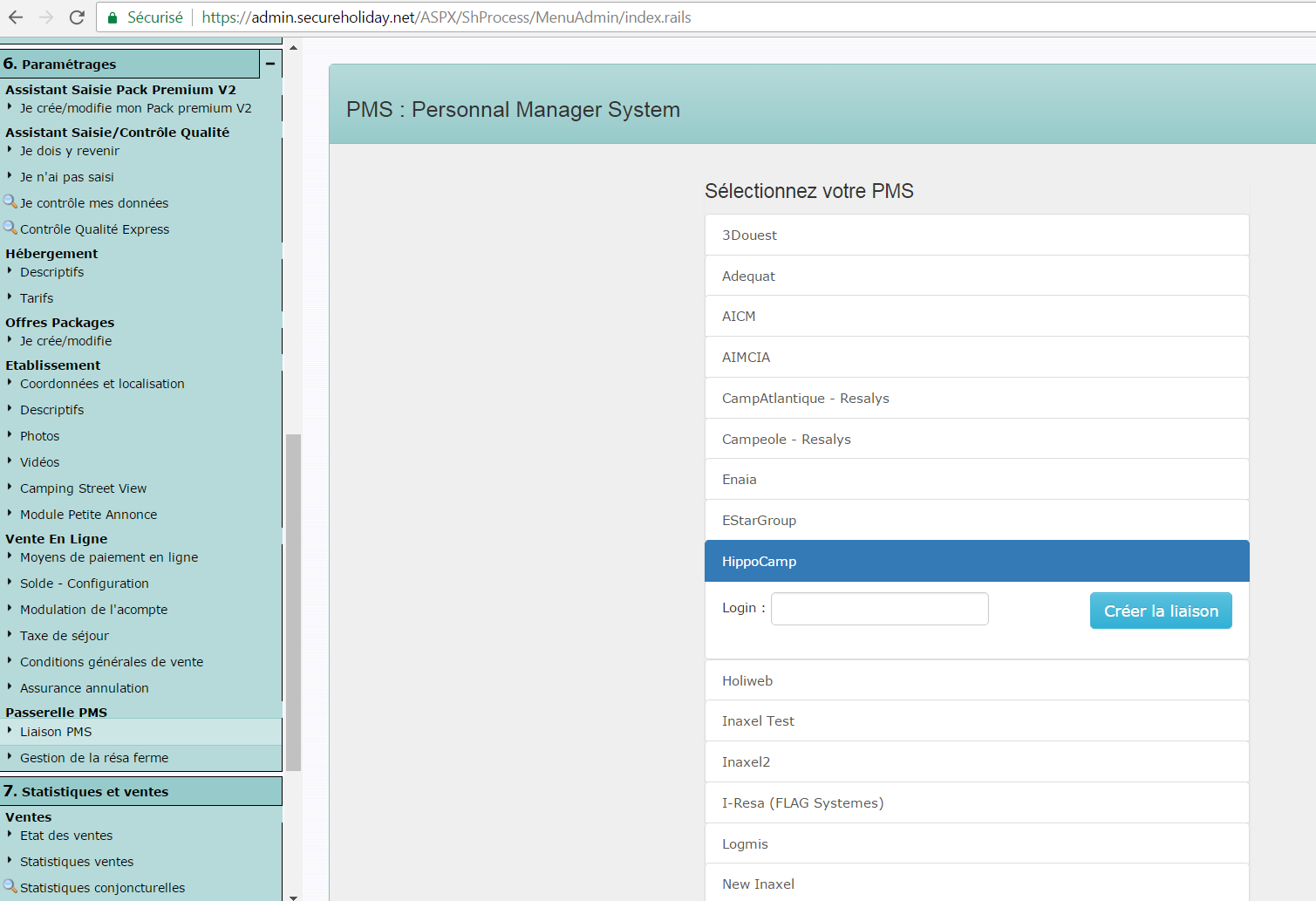
Task: Expand the 'New Inaxel' PMS option
Action: pos(977,883)
